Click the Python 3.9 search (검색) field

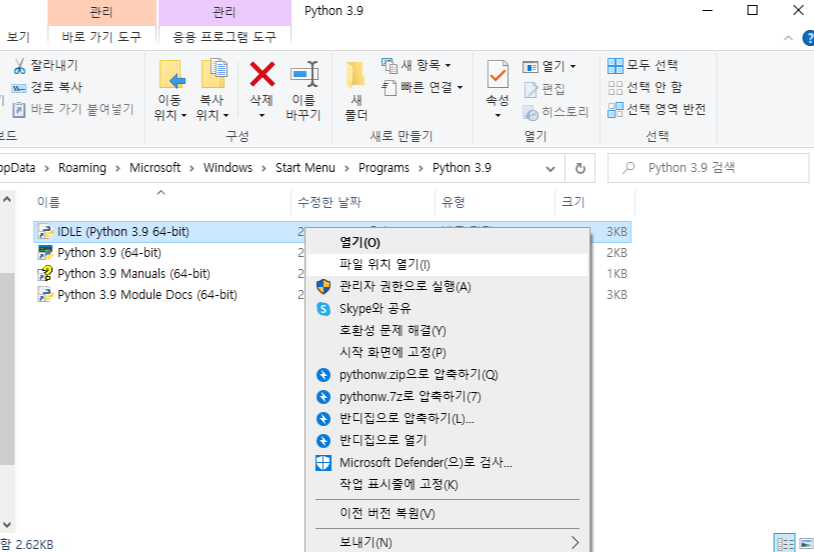(x=708, y=168)
